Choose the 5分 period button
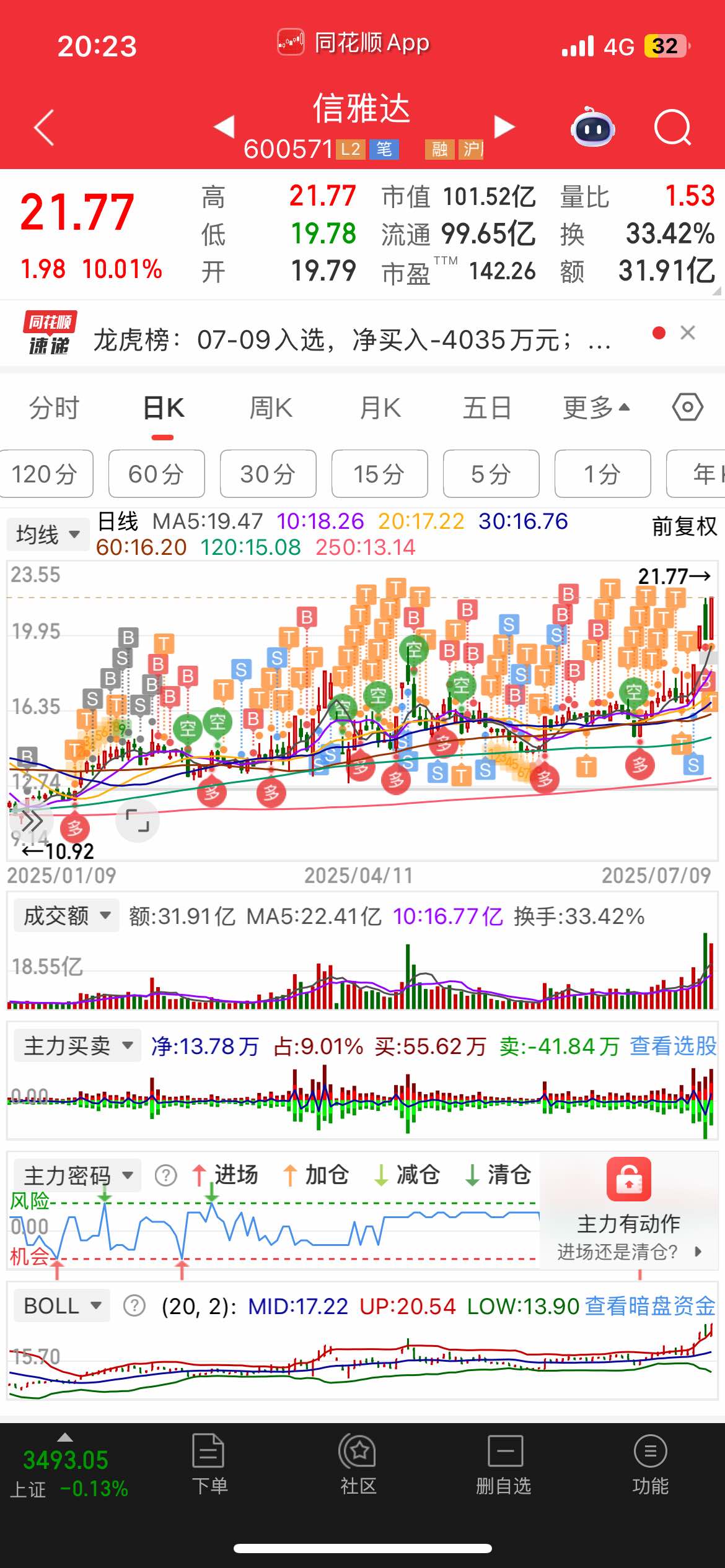725x1568 pixels. [491, 474]
